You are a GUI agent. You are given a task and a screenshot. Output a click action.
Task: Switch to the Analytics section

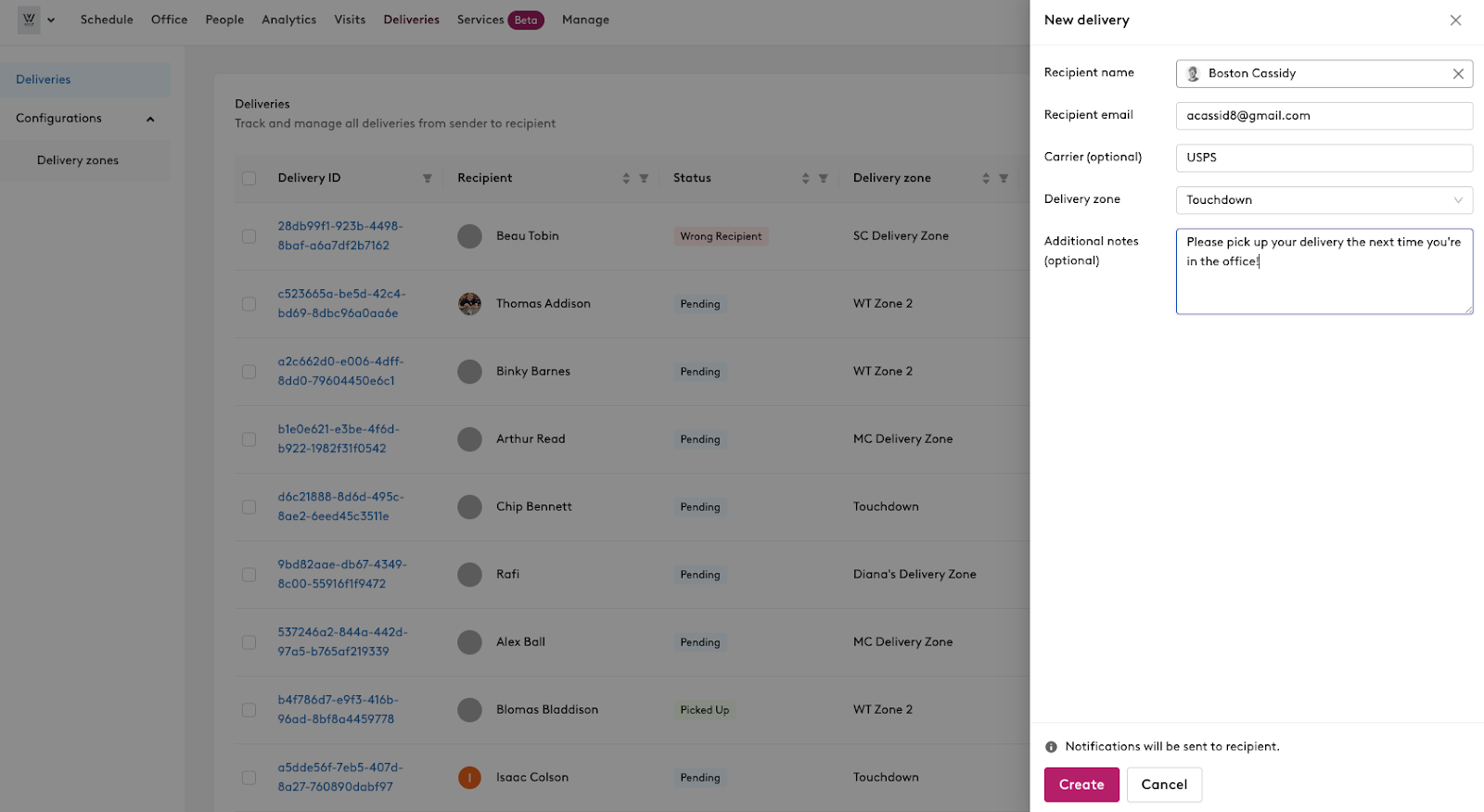click(288, 19)
